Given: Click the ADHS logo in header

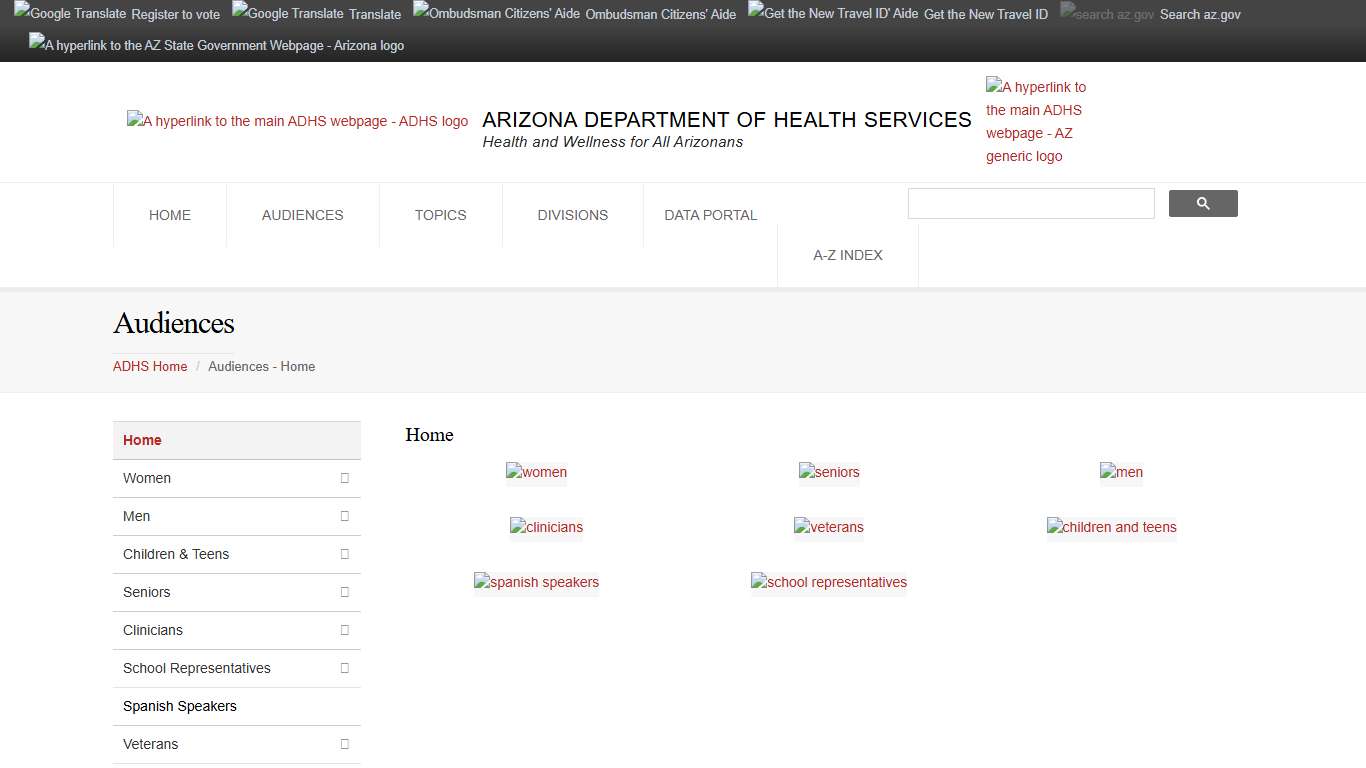Looking at the screenshot, I should pyautogui.click(x=297, y=121).
